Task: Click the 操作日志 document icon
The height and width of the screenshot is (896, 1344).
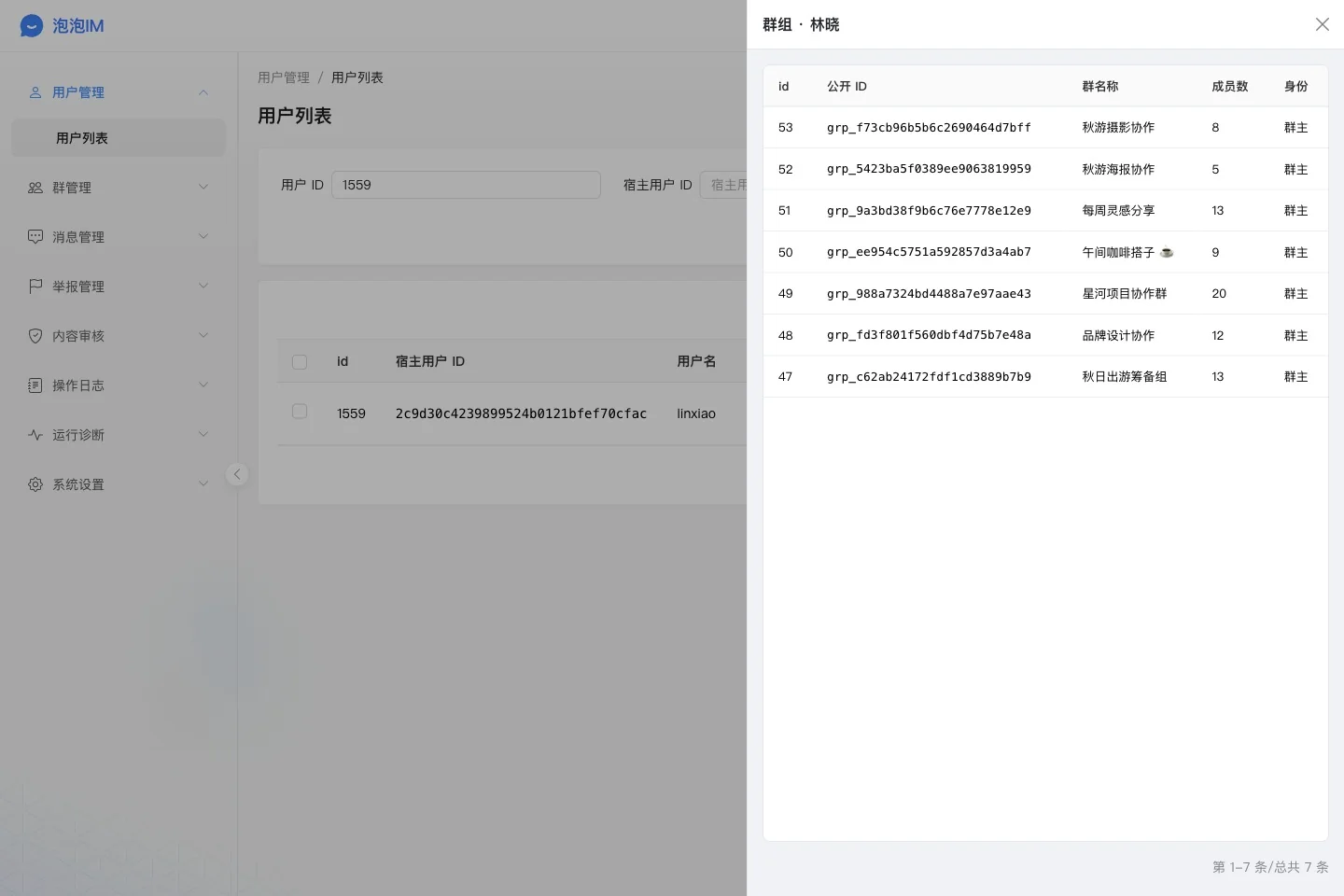Action: 35,385
